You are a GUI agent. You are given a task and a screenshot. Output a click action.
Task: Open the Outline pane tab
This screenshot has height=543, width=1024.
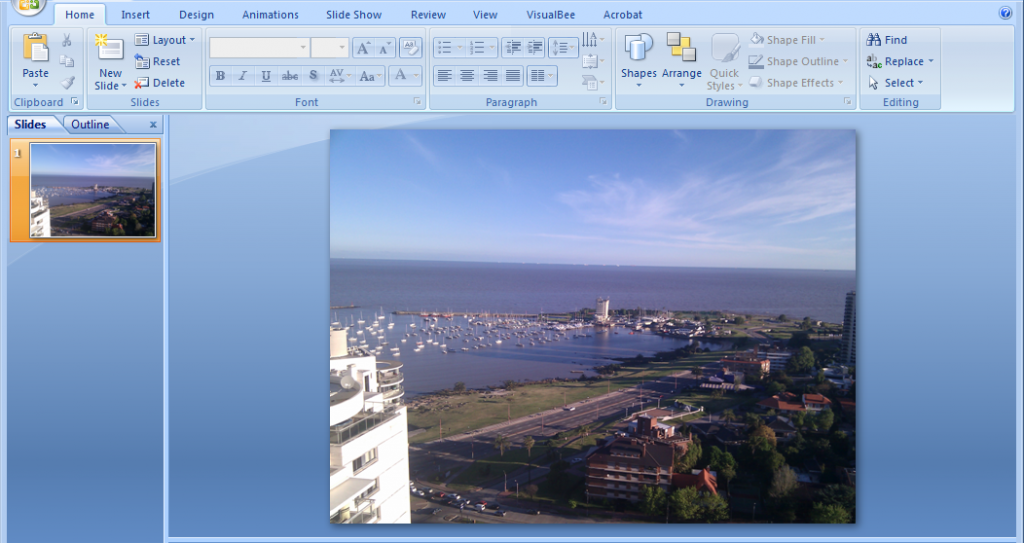tap(90, 124)
